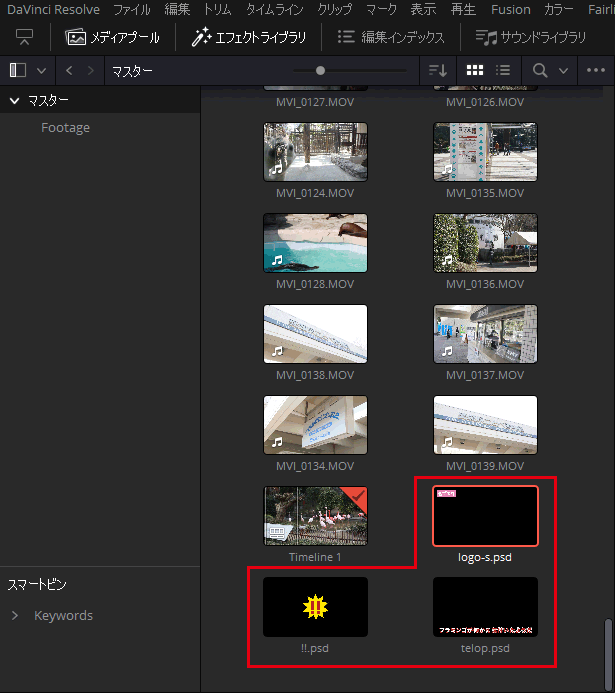Open the マーク menu
The width and height of the screenshot is (615, 693).
pos(381,9)
